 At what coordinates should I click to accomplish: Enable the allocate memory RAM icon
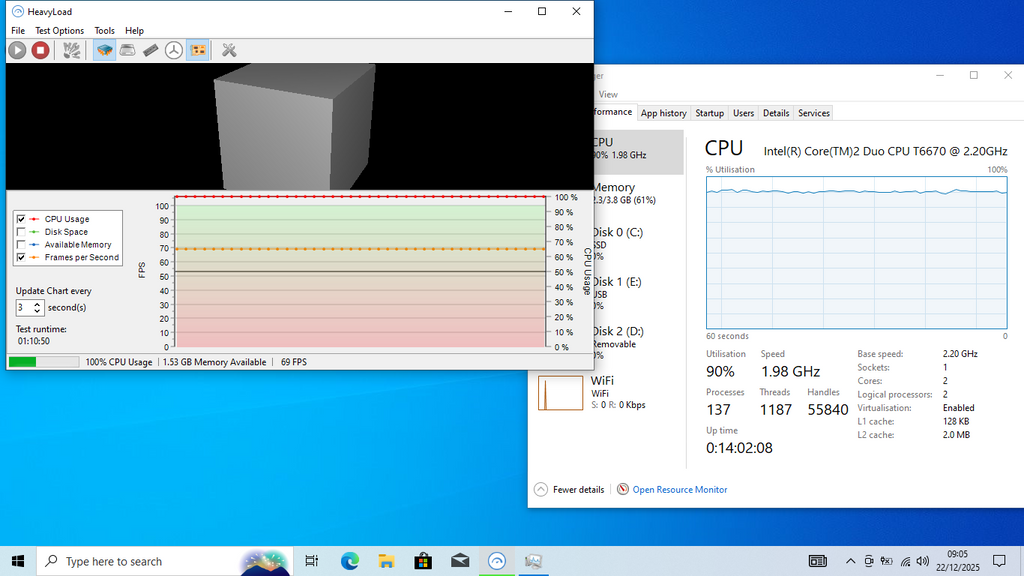click(x=151, y=50)
